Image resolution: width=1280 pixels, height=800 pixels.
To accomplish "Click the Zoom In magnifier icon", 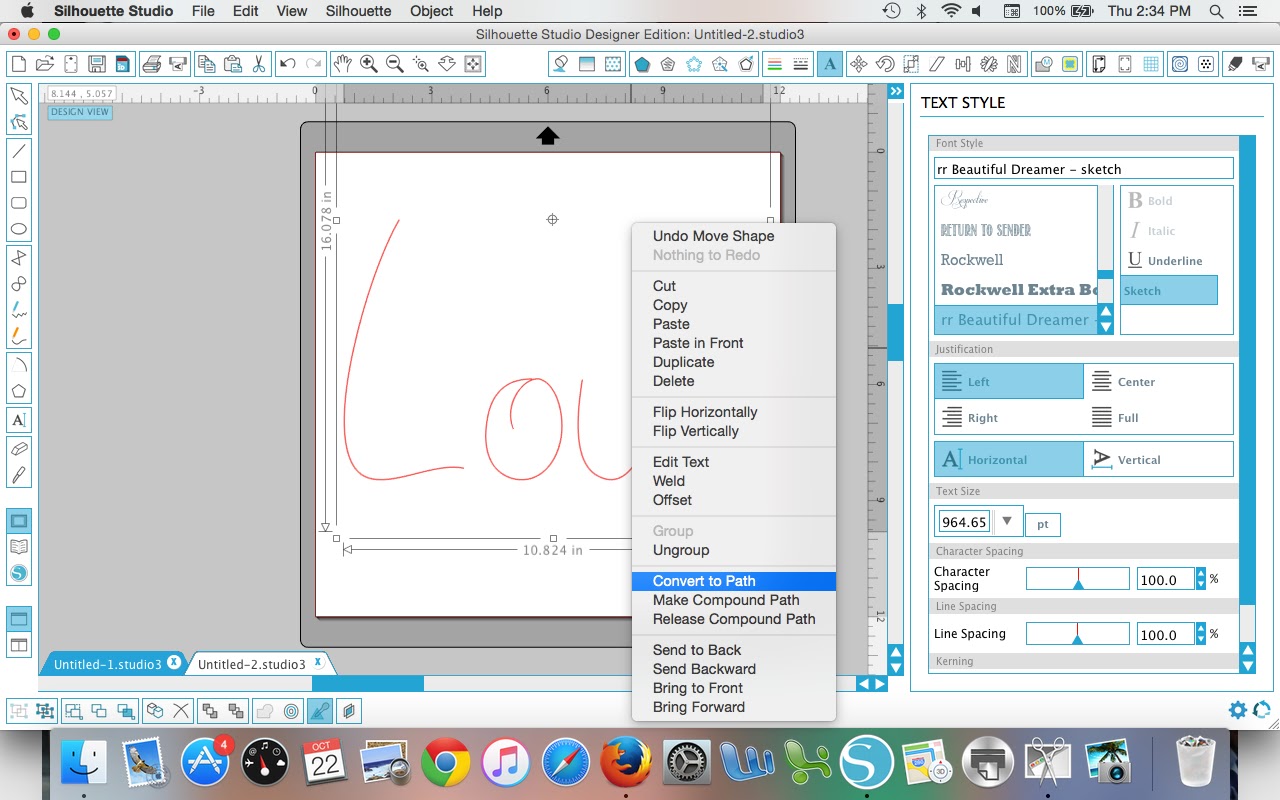I will tap(367, 62).
